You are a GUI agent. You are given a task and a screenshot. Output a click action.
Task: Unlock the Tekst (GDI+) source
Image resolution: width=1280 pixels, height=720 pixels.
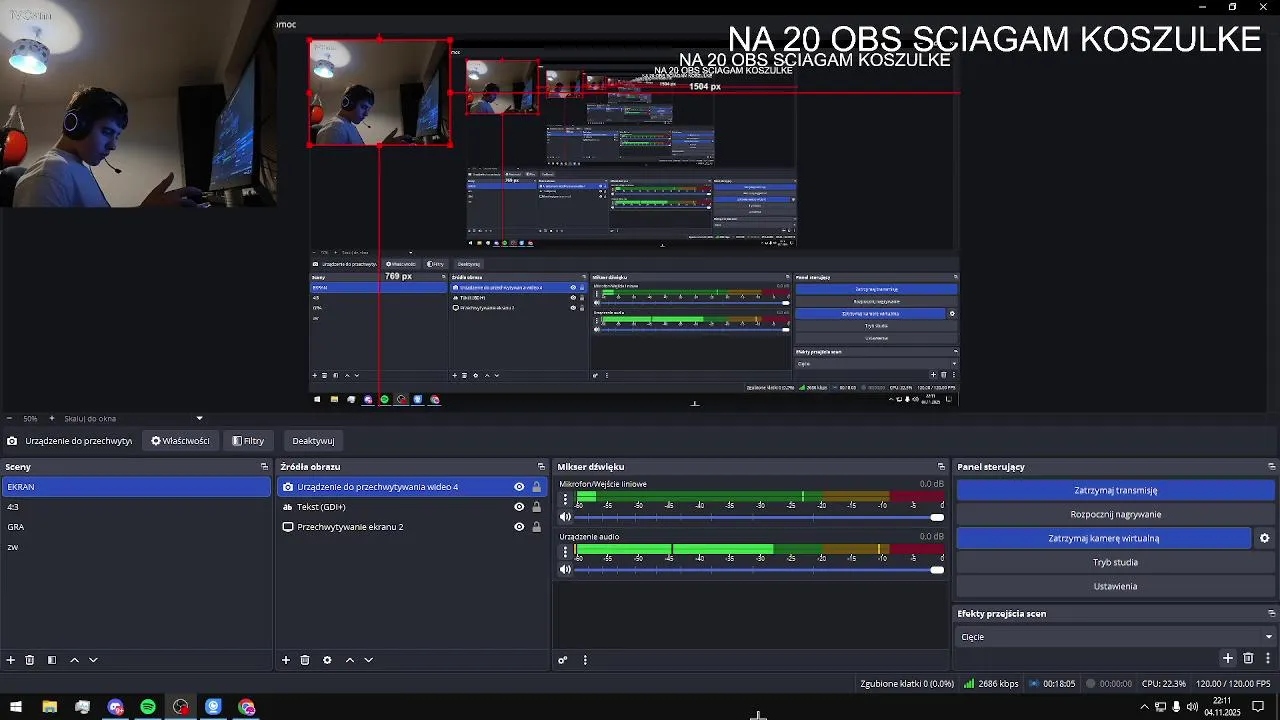point(536,507)
